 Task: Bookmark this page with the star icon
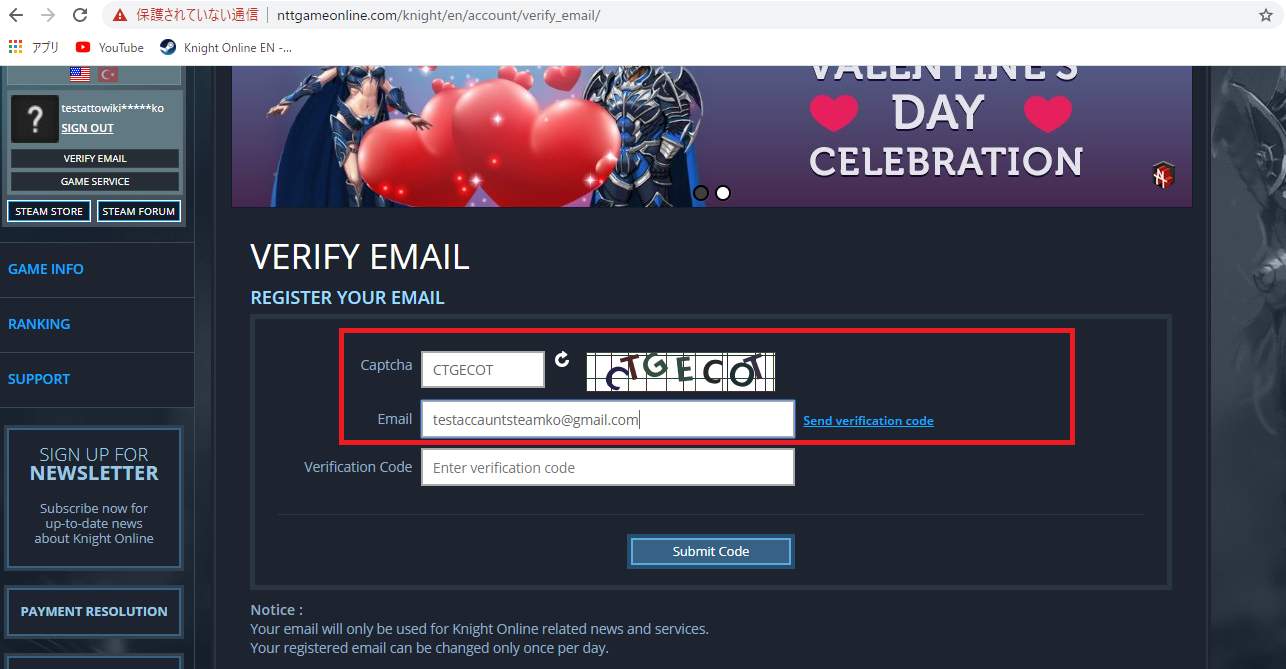point(1265,15)
